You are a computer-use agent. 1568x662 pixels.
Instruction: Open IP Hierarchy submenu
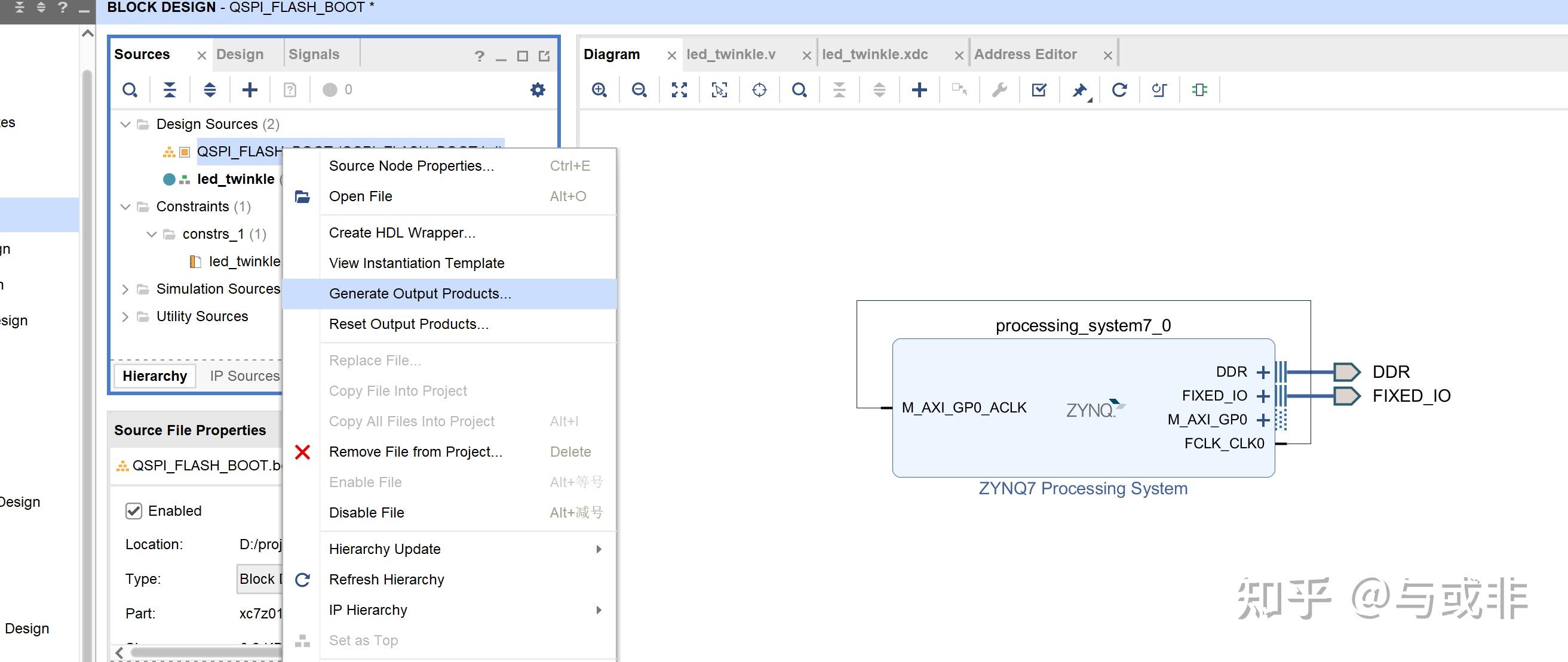tap(468, 609)
